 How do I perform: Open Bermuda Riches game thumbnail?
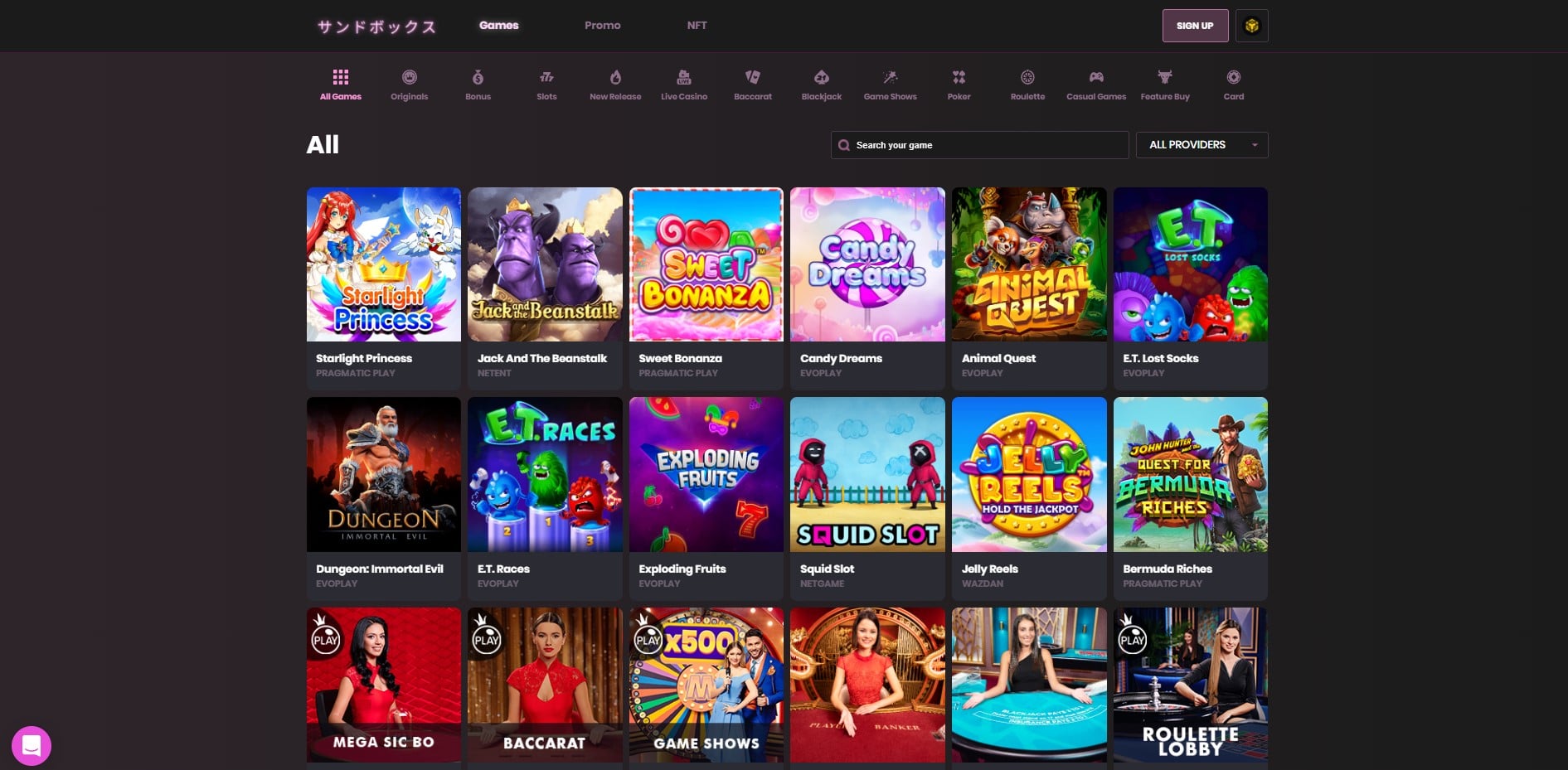click(1191, 474)
